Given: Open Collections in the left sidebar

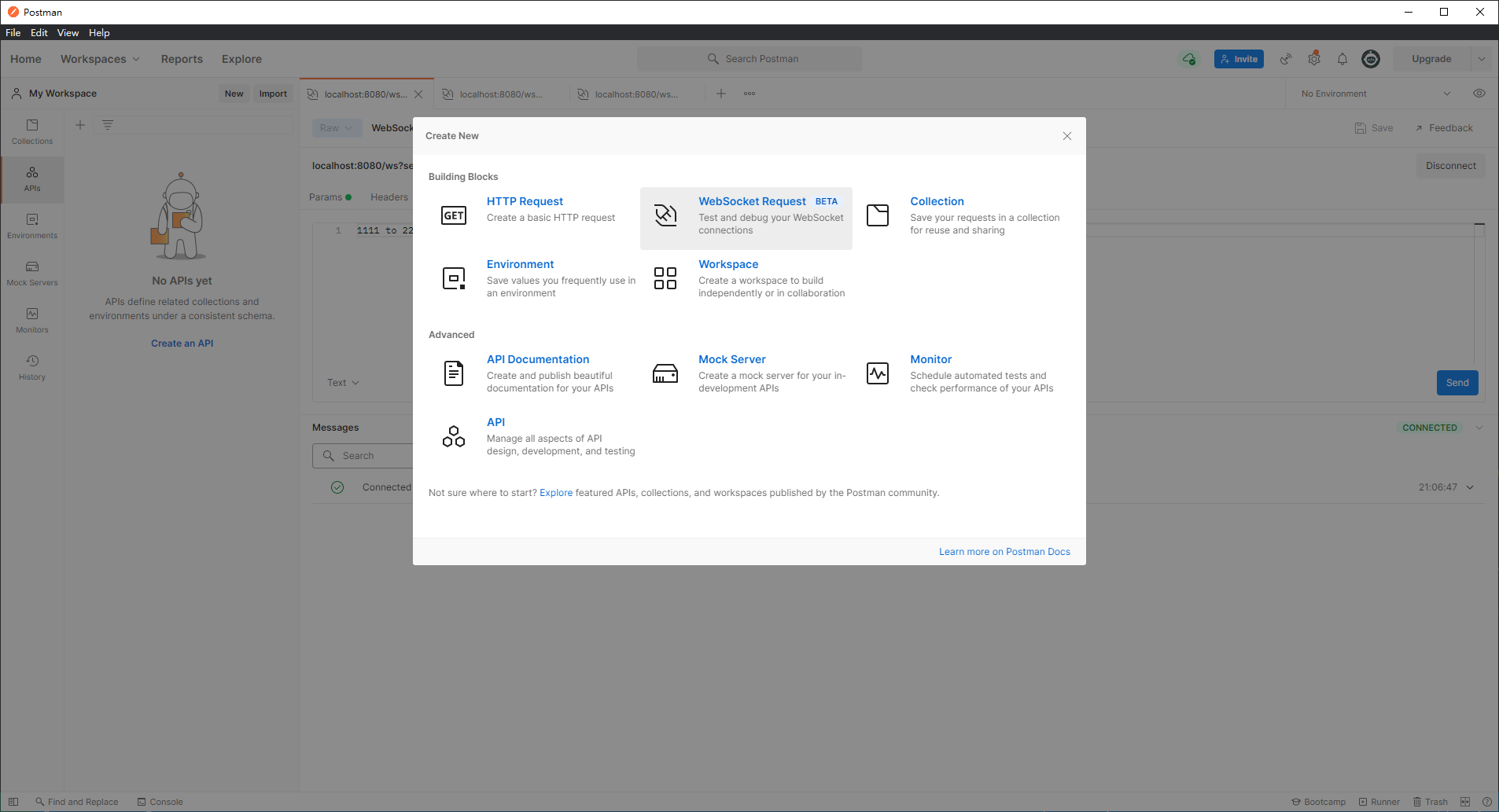Looking at the screenshot, I should (32, 131).
